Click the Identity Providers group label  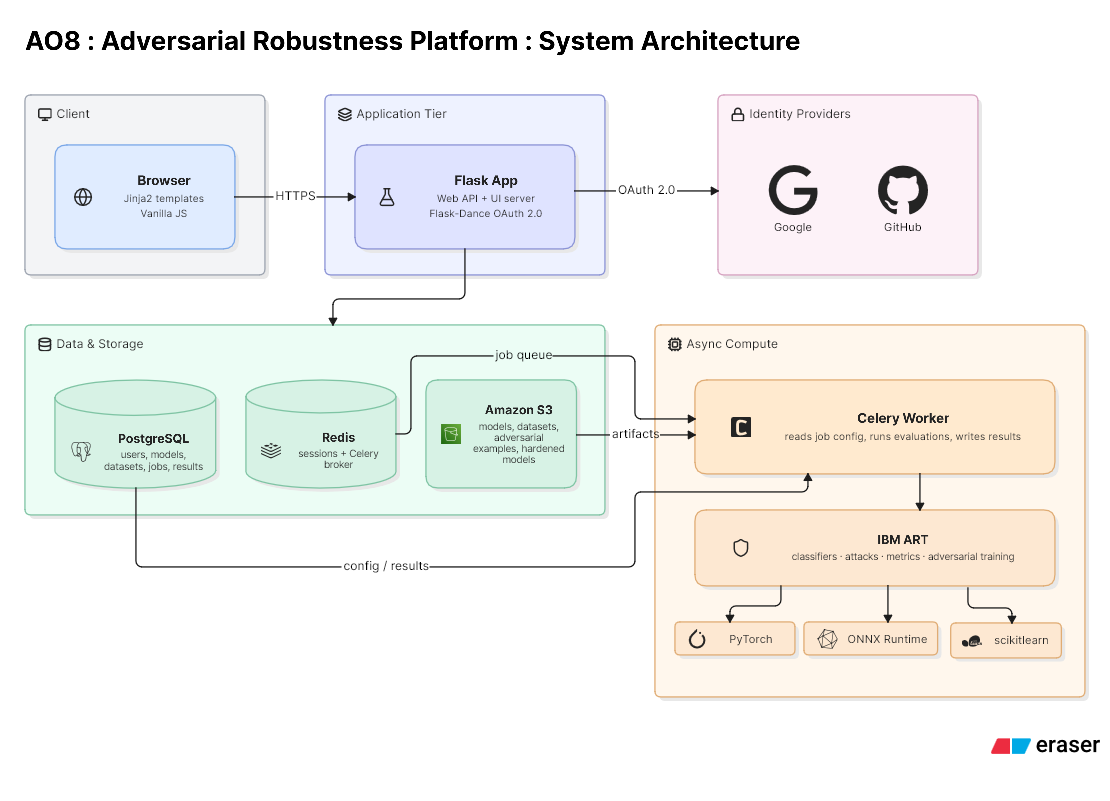[x=800, y=114]
